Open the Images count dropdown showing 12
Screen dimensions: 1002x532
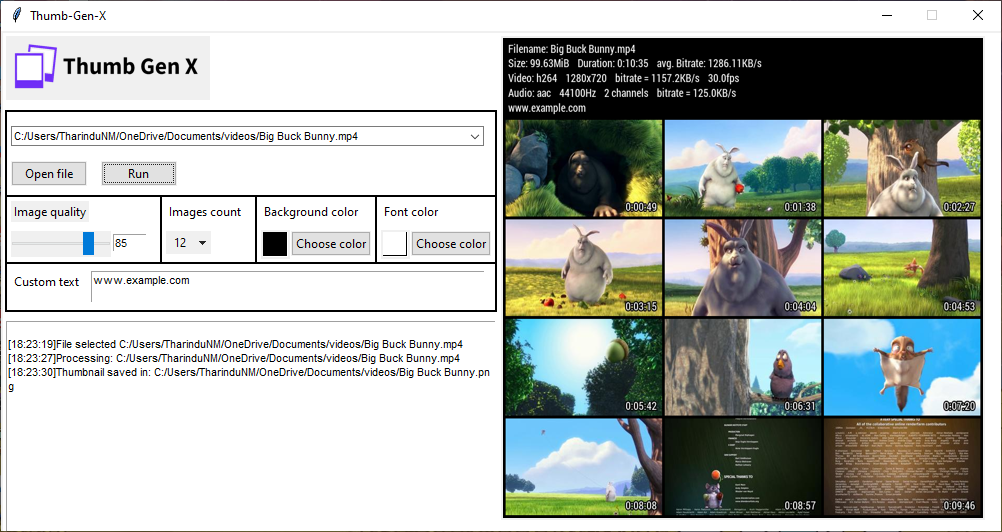click(189, 243)
